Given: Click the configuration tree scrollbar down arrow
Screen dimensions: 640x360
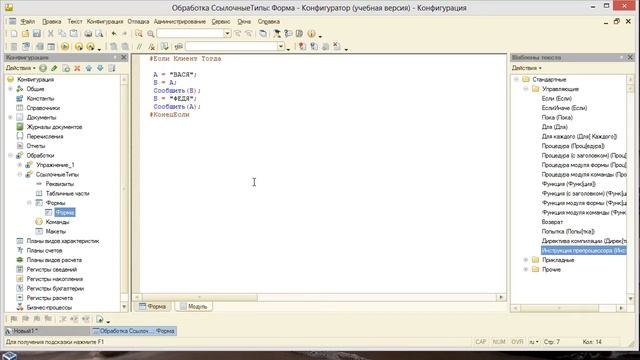Looking at the screenshot, I should point(124,307).
